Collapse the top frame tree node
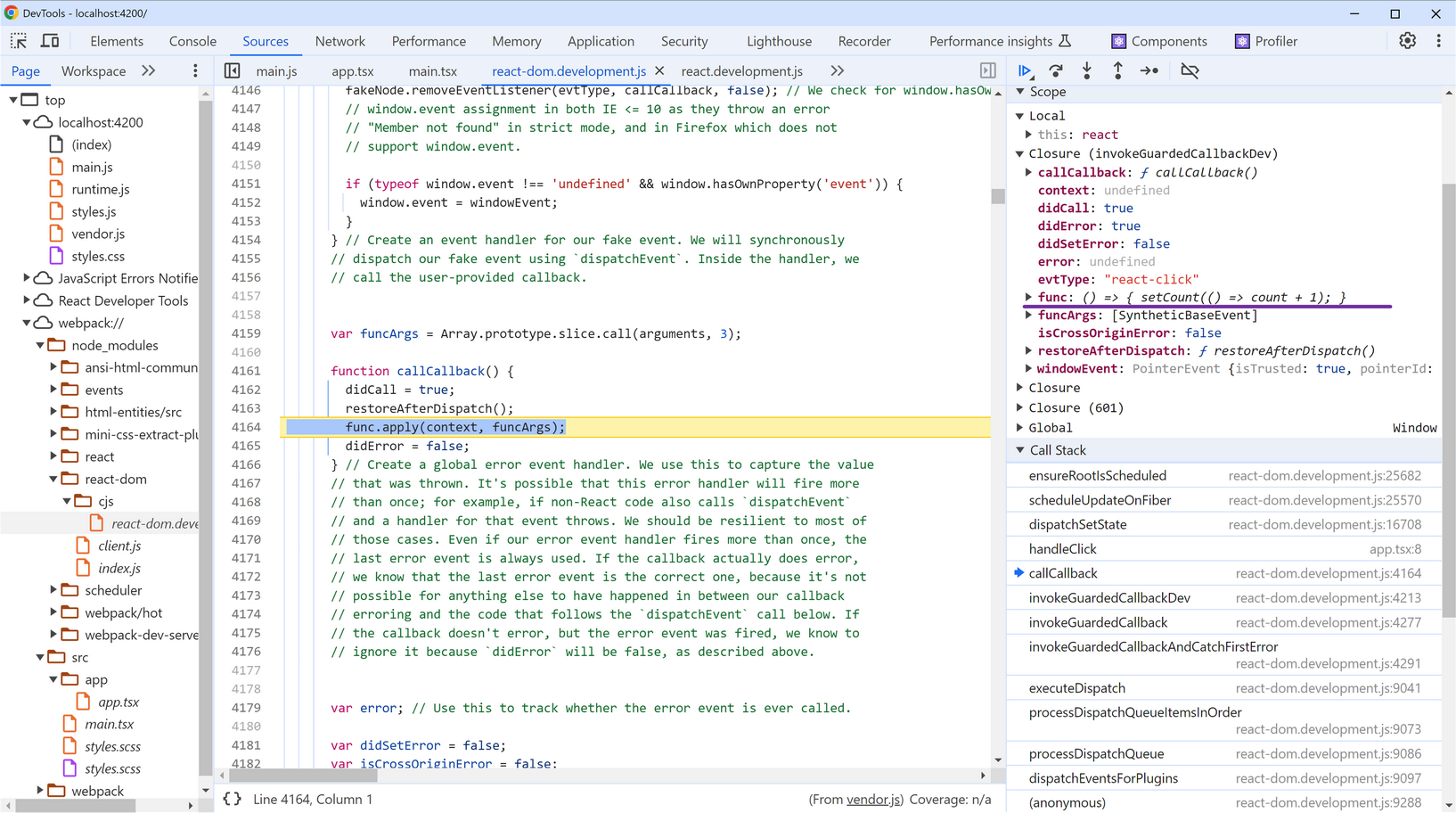The height and width of the screenshot is (813, 1456). coord(13,100)
